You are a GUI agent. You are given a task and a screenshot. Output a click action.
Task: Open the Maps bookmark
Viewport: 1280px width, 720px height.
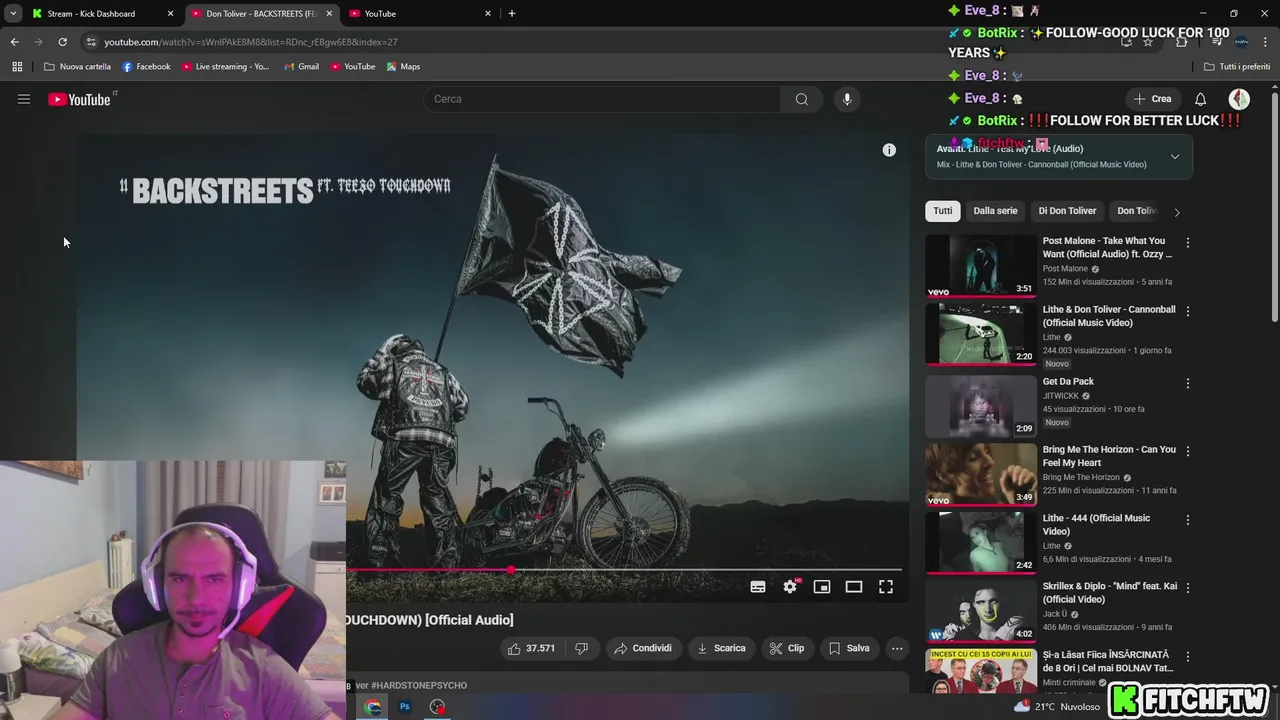point(403,67)
